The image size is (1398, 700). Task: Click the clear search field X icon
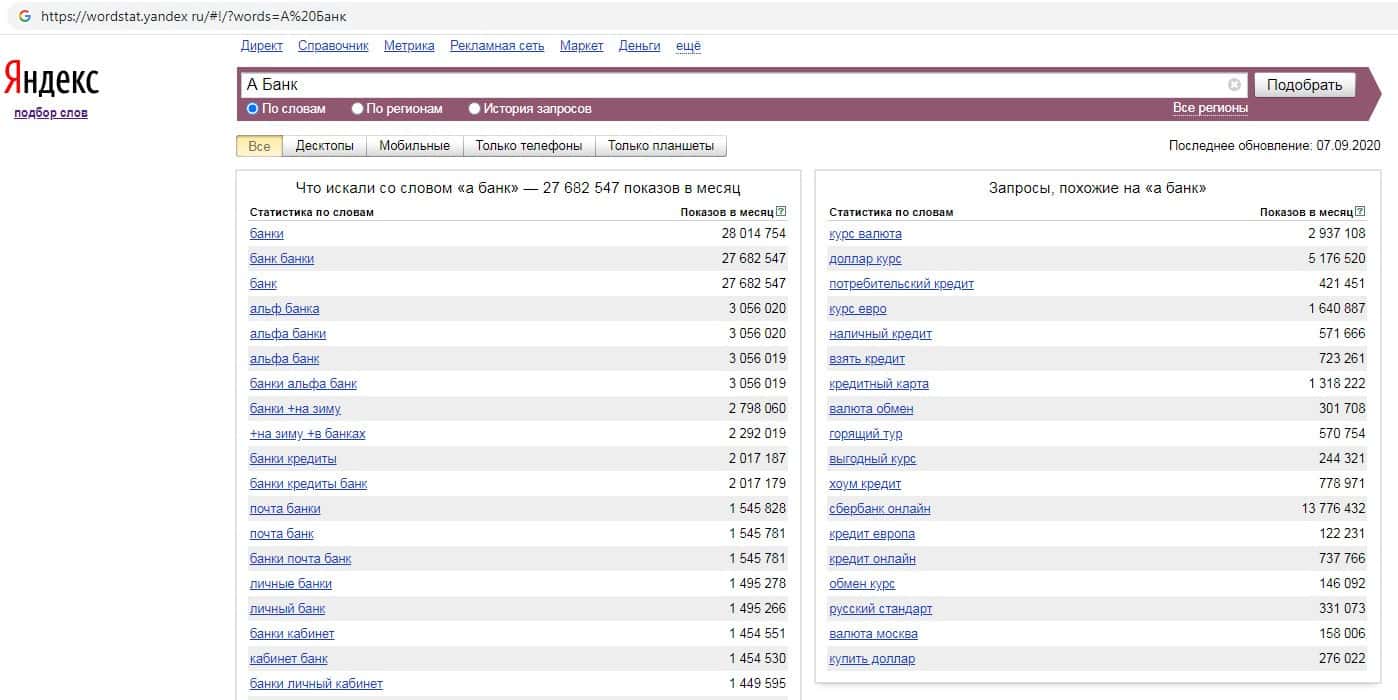[1234, 85]
